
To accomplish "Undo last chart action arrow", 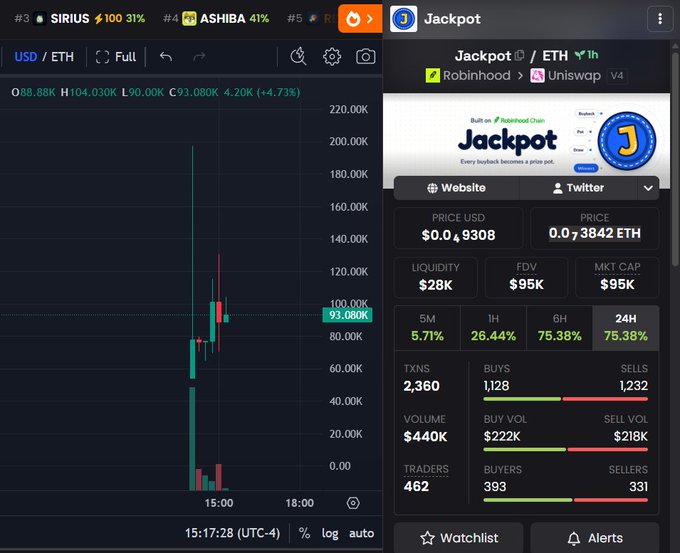I will [166, 56].
